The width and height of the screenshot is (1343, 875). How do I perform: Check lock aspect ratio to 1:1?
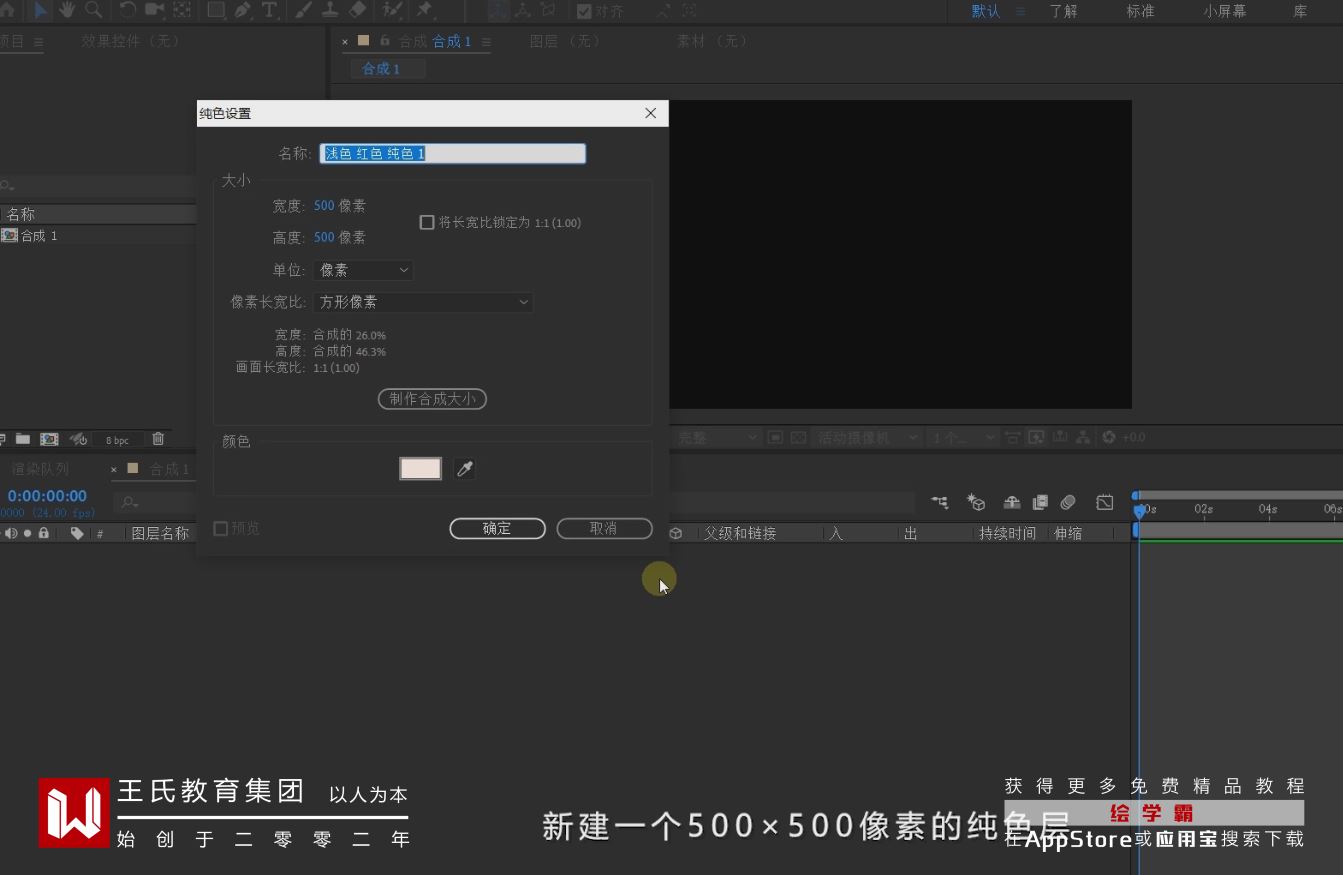427,222
